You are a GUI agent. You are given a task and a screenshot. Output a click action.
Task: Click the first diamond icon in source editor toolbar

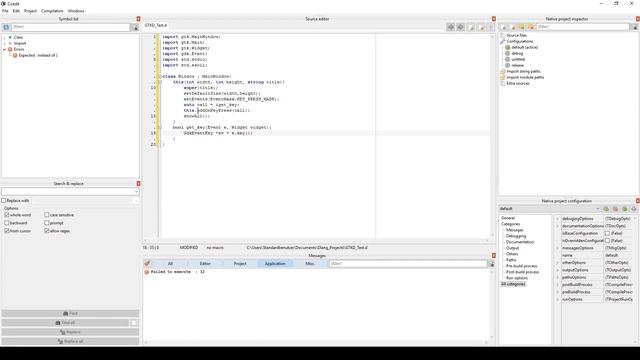[x=451, y=27]
